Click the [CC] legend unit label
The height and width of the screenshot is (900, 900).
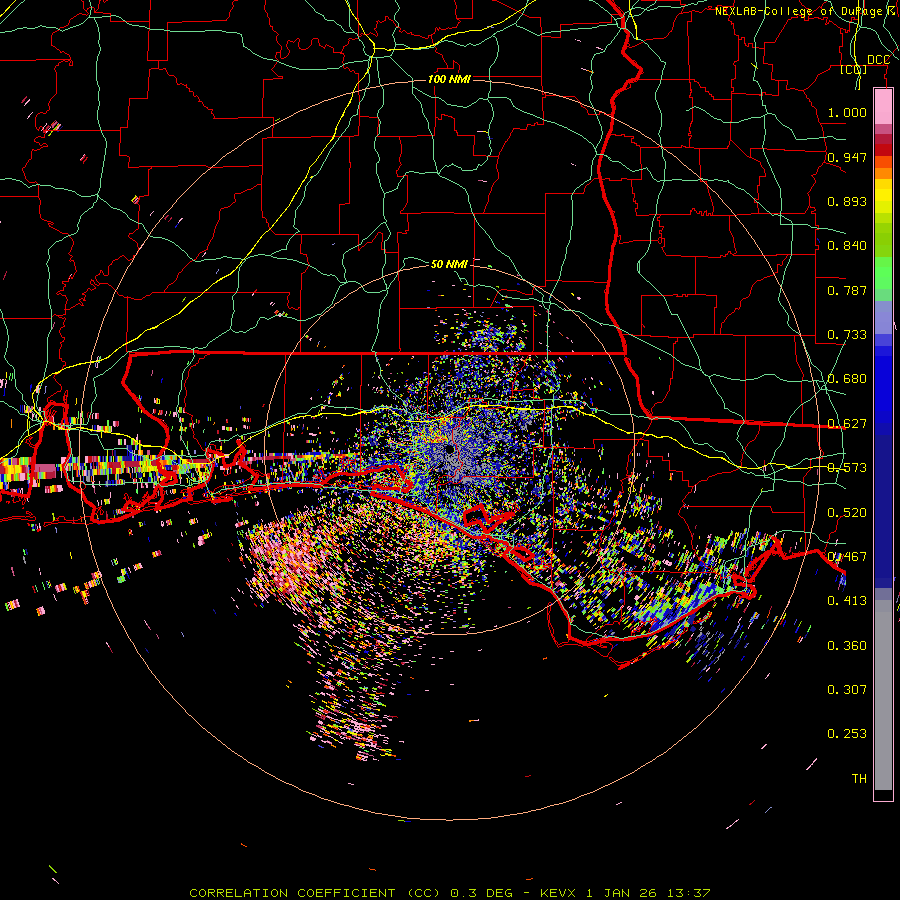[854, 69]
